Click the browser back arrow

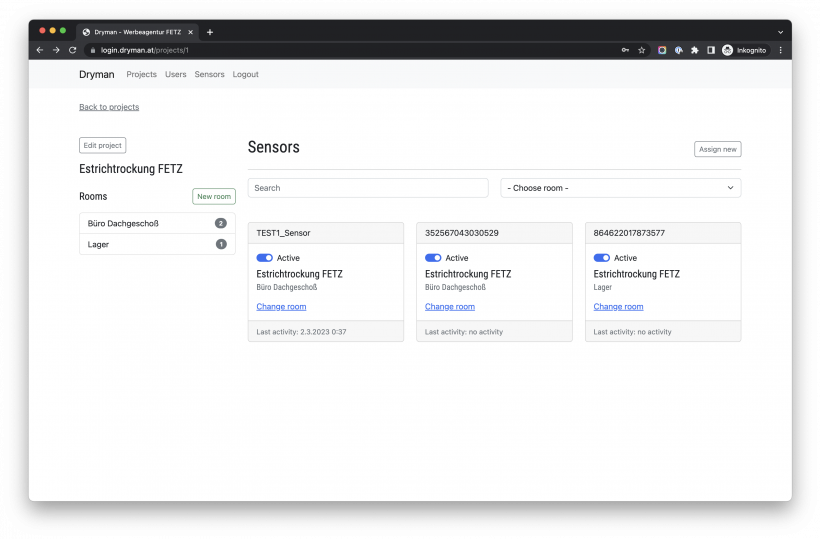[40, 49]
